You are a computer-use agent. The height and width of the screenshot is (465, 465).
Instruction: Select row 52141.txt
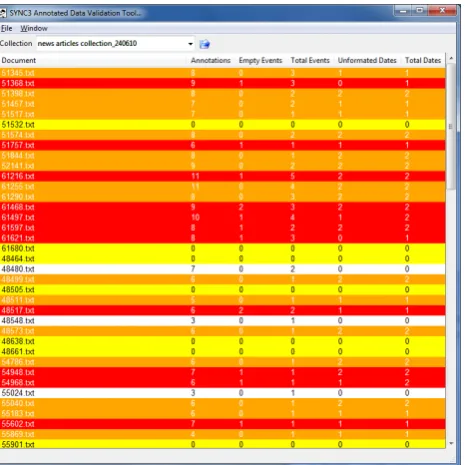pyautogui.click(x=223, y=166)
